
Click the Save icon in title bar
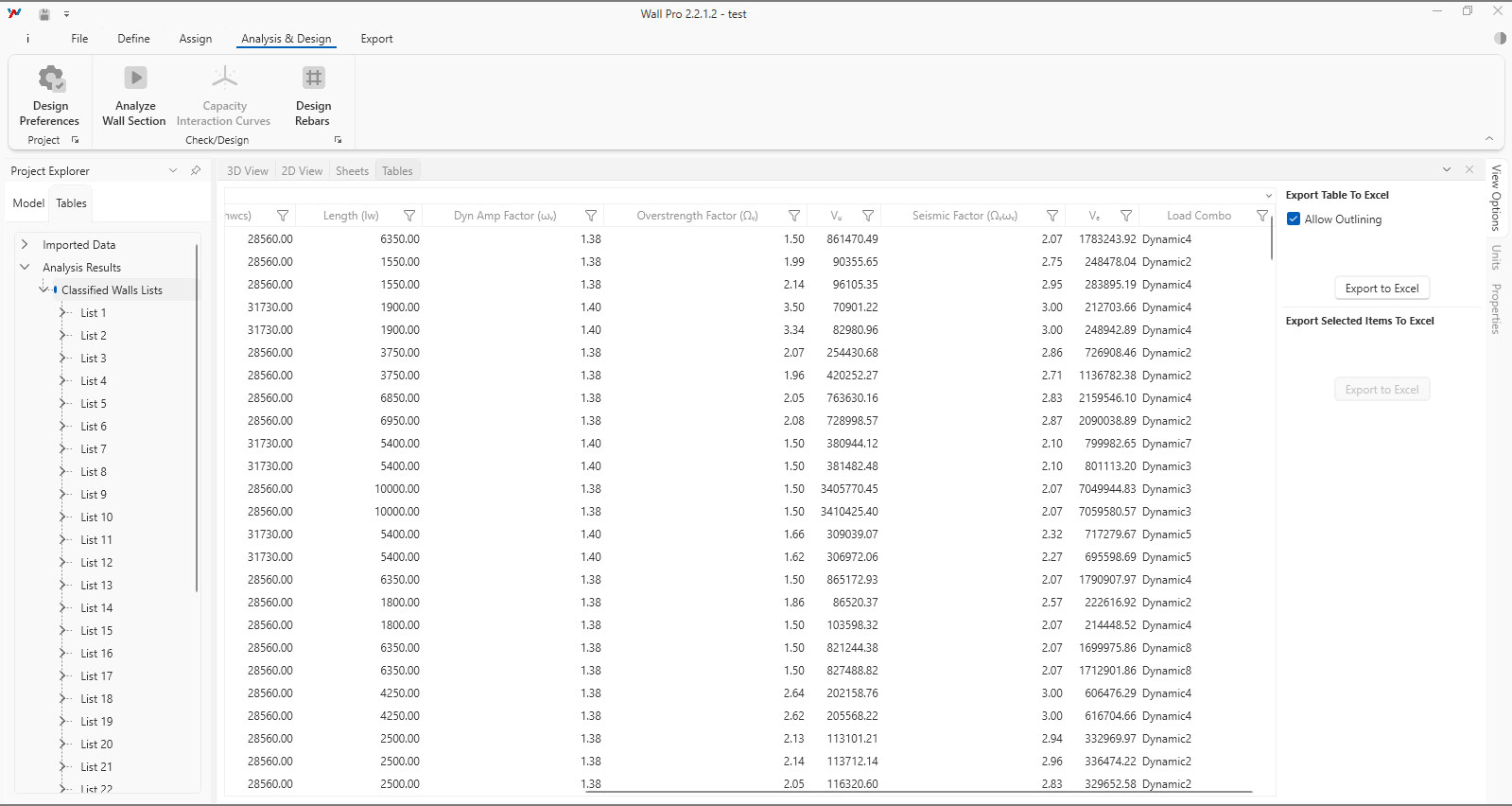tap(43, 14)
